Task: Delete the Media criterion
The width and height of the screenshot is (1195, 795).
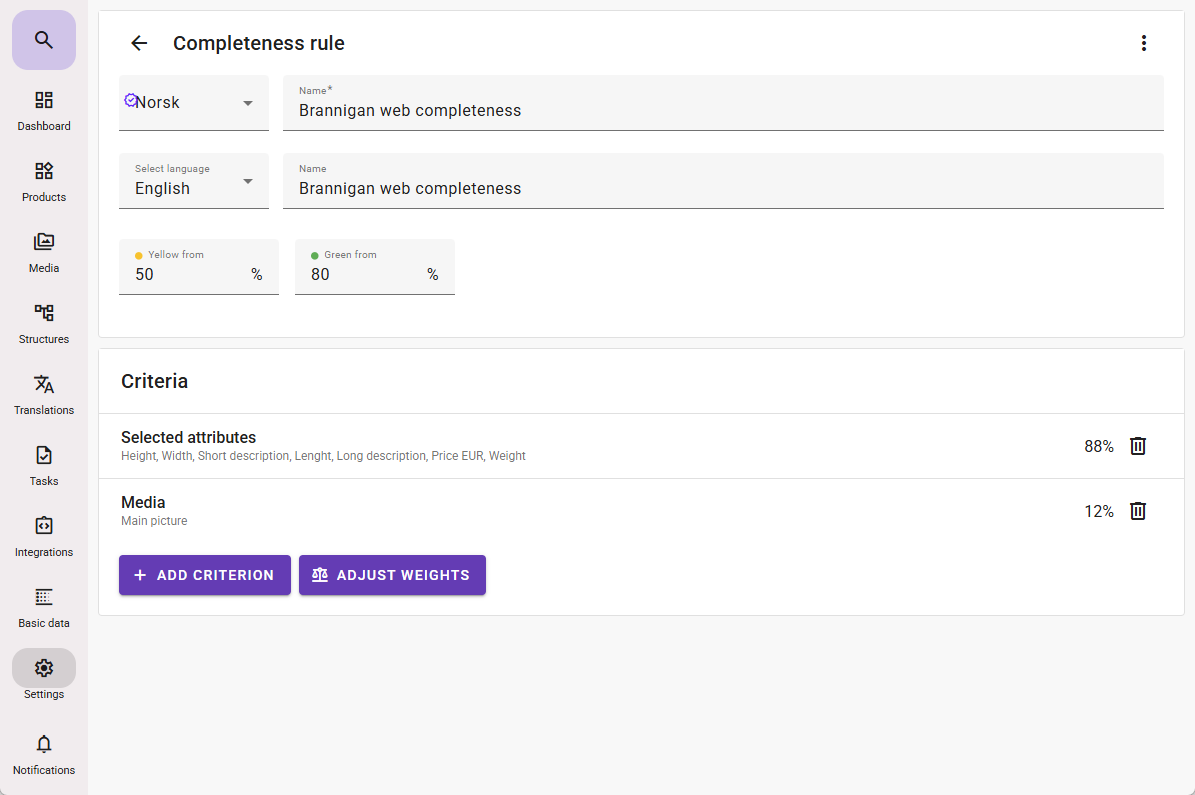Action: pyautogui.click(x=1137, y=511)
